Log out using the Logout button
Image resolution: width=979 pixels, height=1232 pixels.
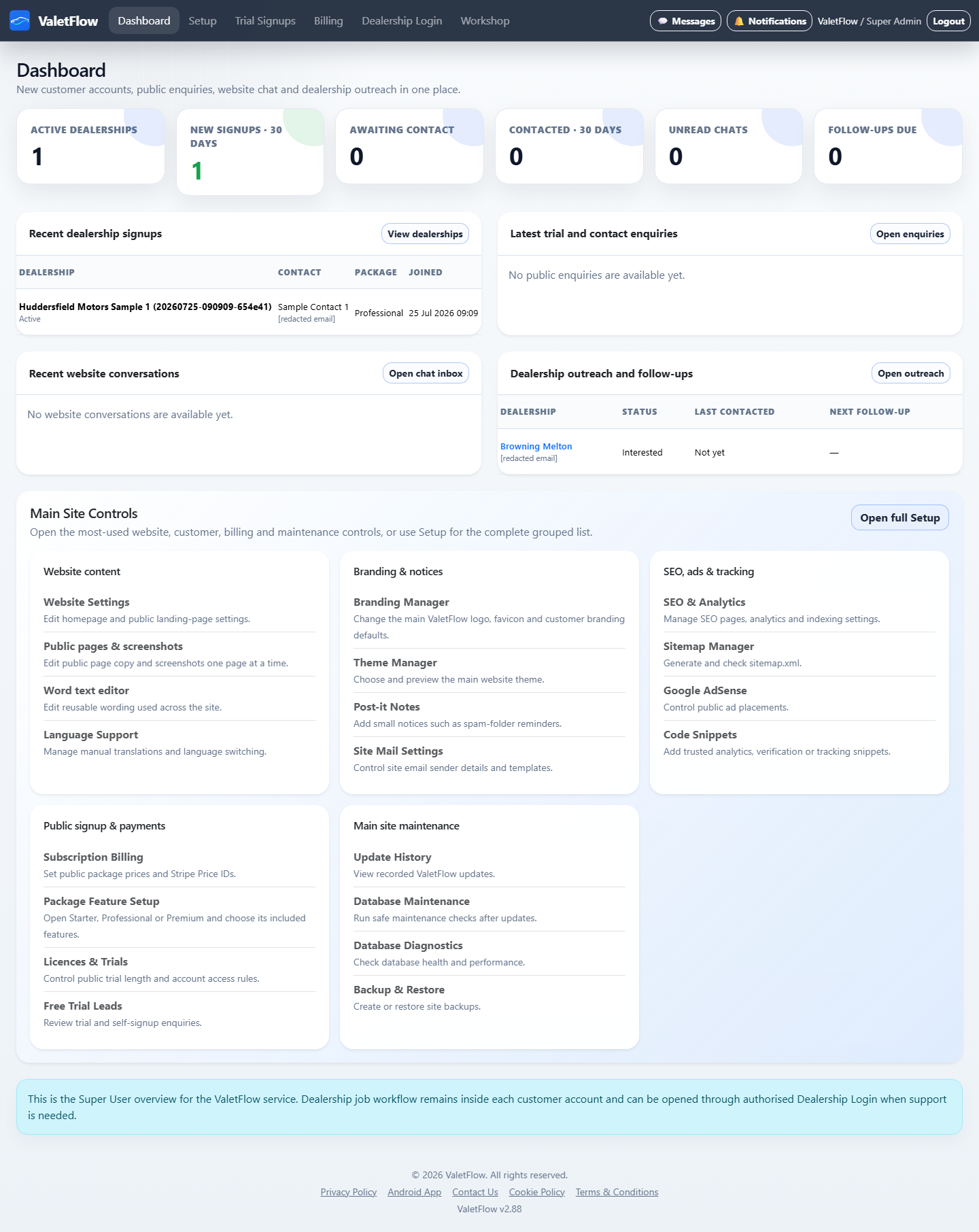(x=948, y=21)
